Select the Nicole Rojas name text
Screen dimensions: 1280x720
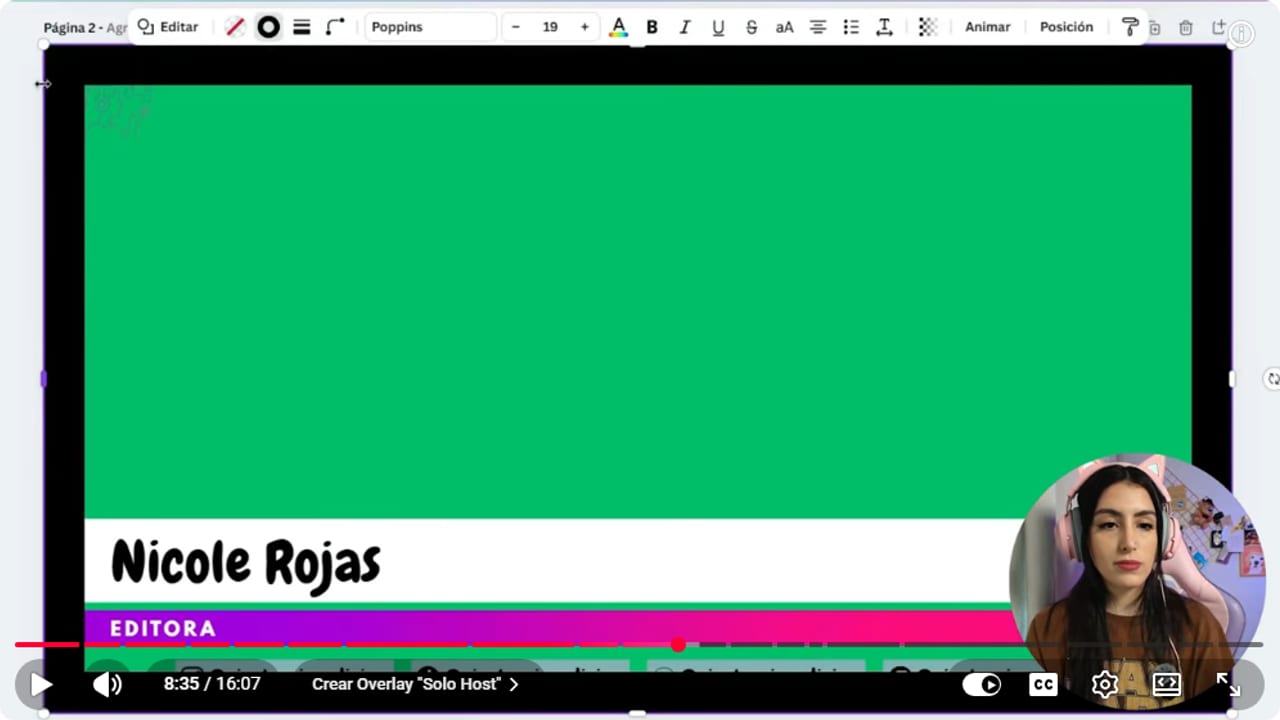pos(246,562)
